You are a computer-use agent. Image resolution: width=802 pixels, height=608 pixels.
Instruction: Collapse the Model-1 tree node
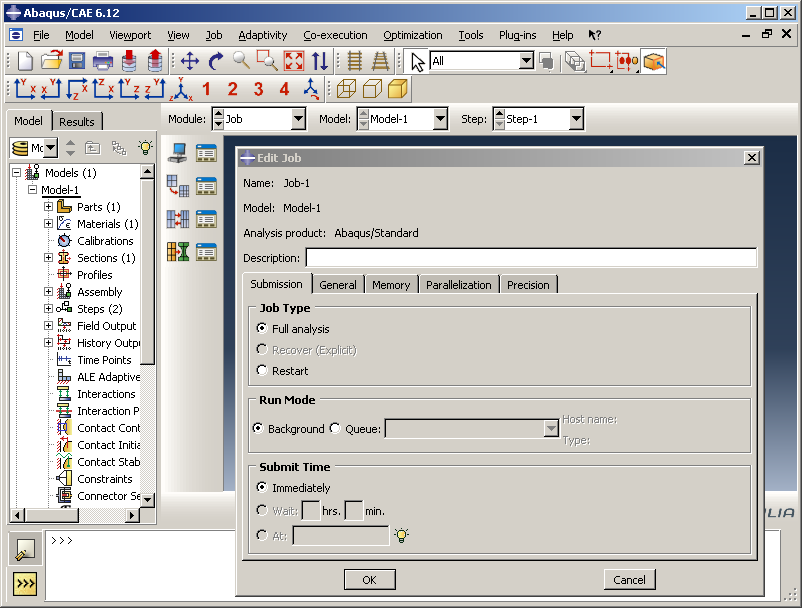(32, 190)
